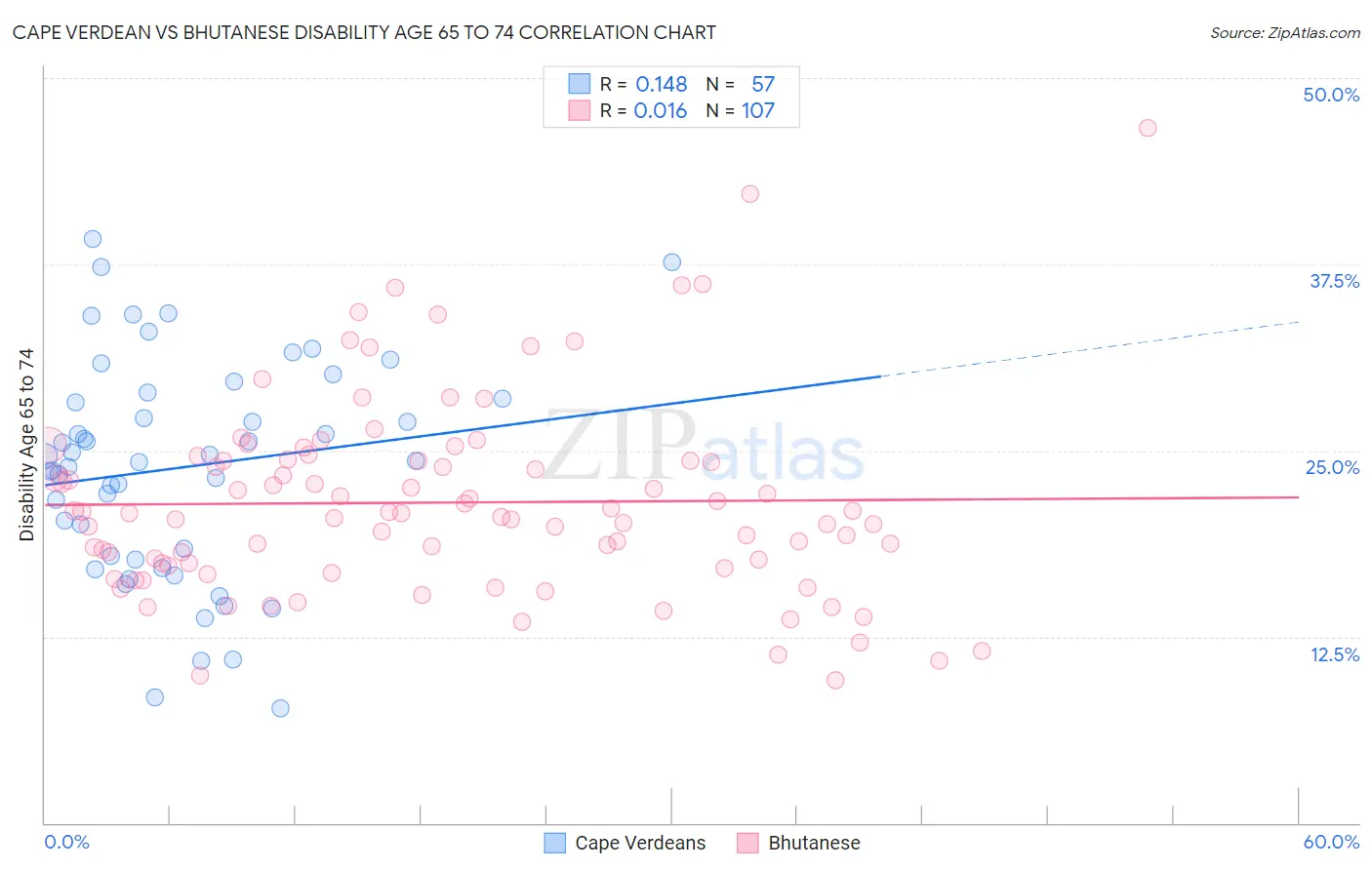Click the lowest blue data point near 8%
1372x870 pixels.
280,708
